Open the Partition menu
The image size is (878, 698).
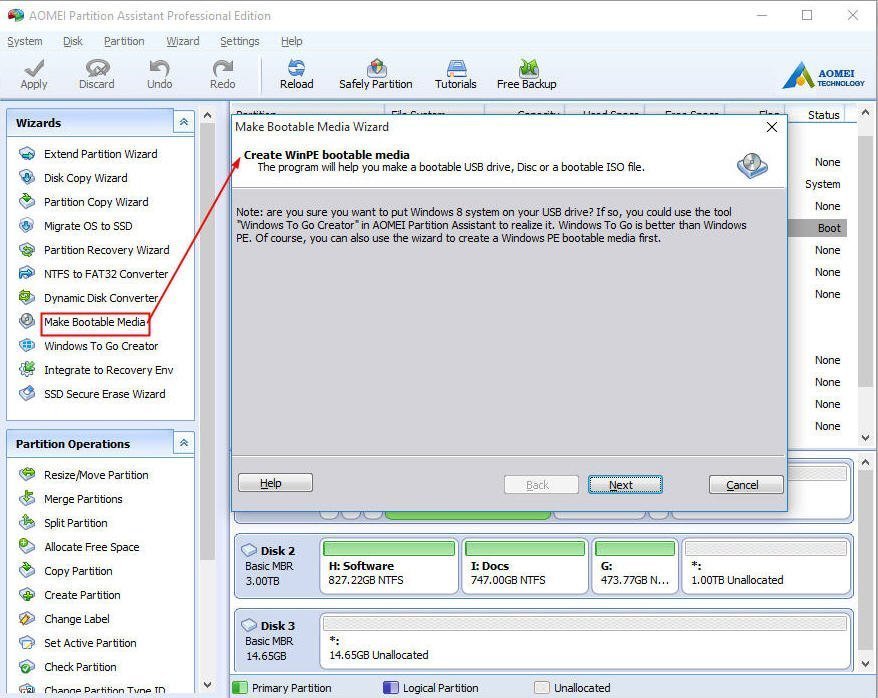tap(124, 41)
